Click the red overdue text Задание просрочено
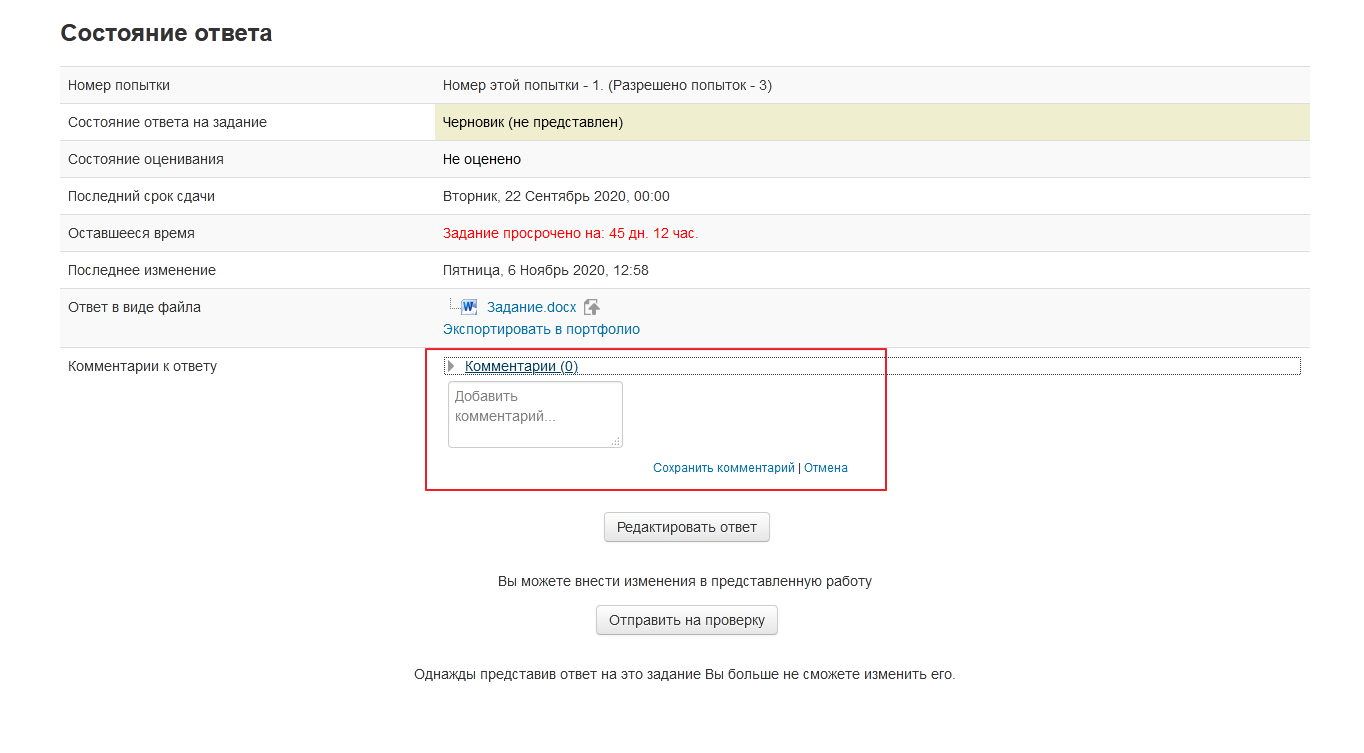The height and width of the screenshot is (753, 1364). (x=570, y=233)
